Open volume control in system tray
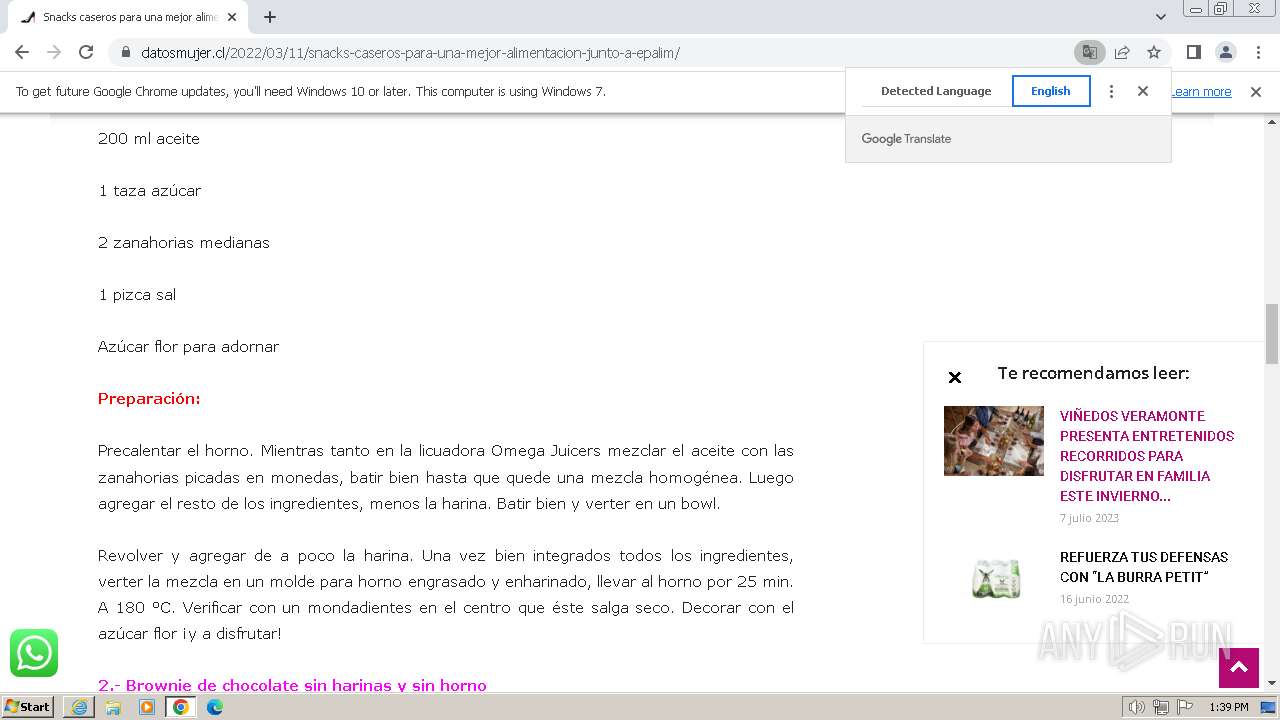Image resolution: width=1280 pixels, height=720 pixels. tap(1136, 707)
